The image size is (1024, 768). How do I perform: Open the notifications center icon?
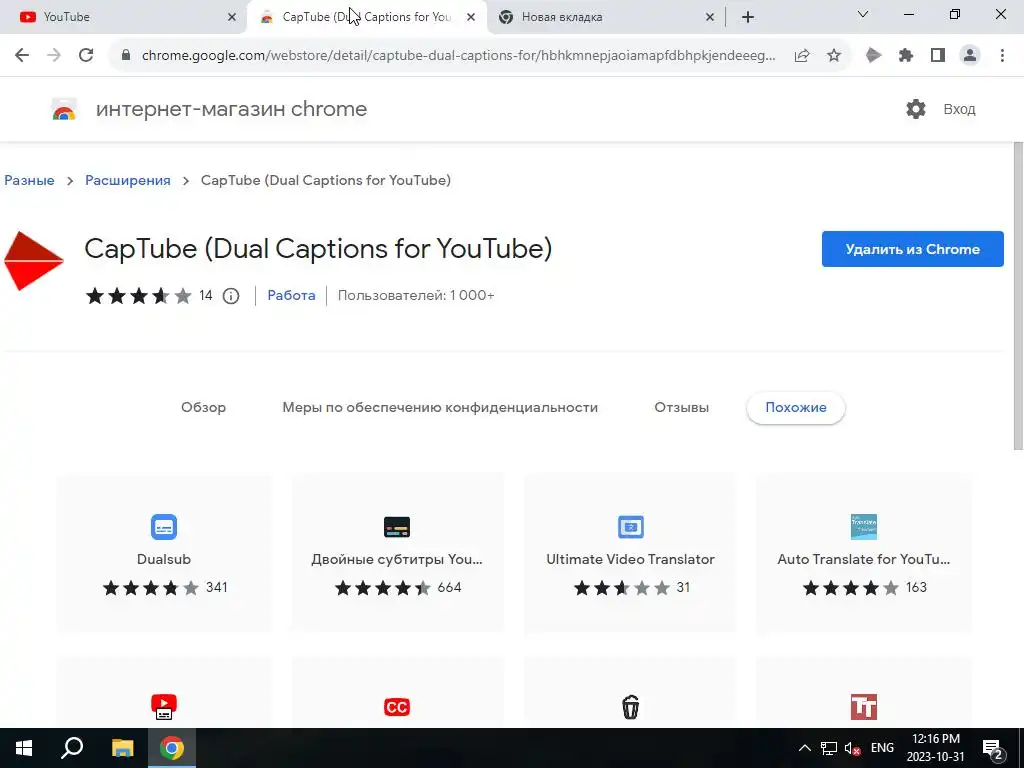point(993,749)
